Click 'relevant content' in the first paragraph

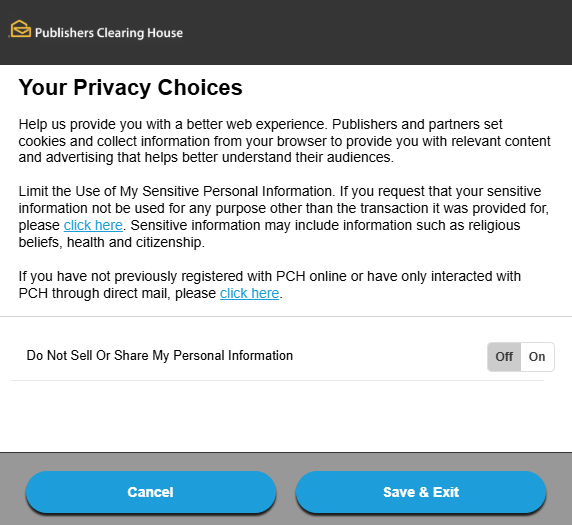pos(501,141)
